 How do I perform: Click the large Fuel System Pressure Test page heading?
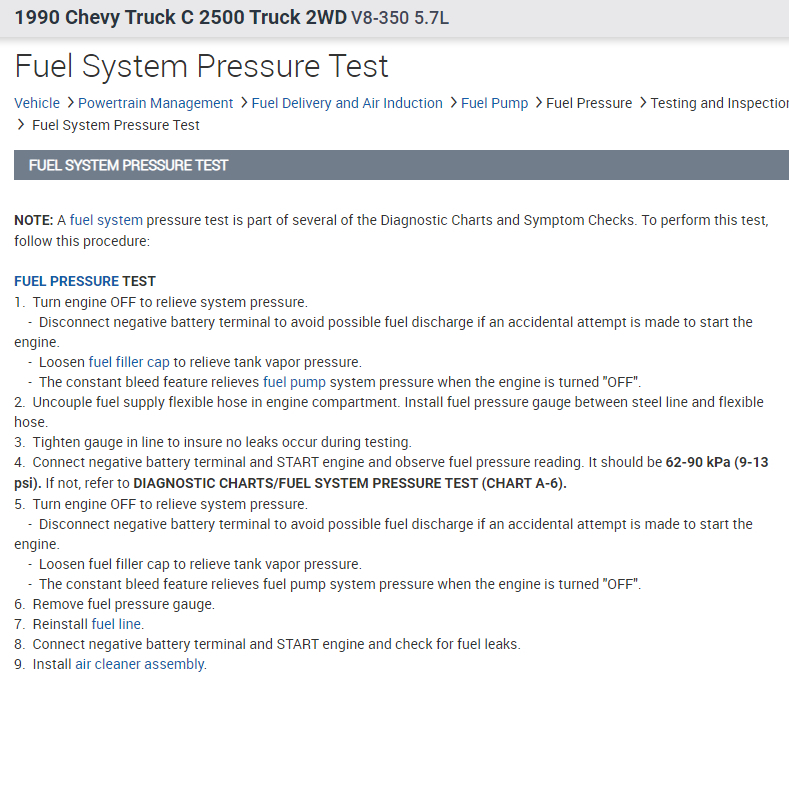tap(201, 66)
